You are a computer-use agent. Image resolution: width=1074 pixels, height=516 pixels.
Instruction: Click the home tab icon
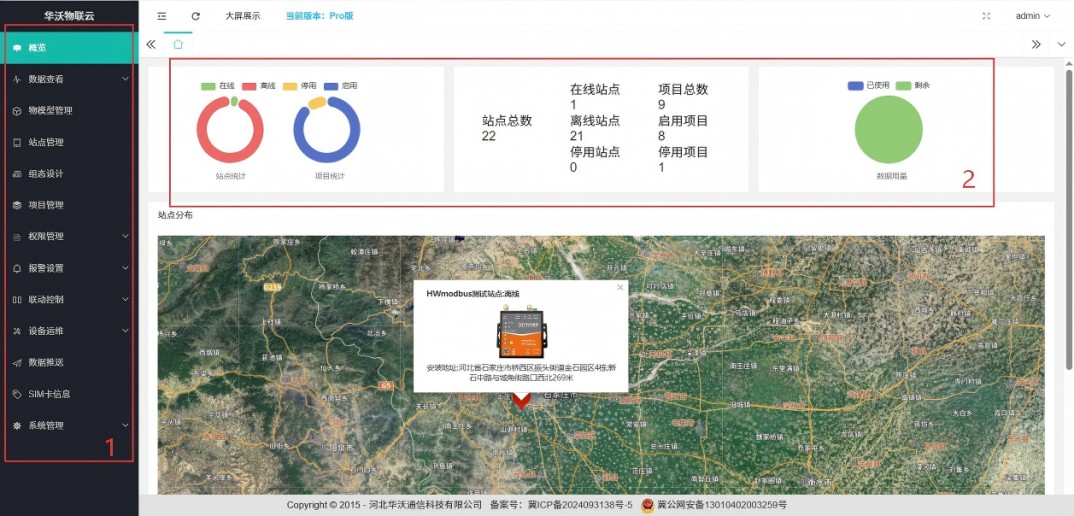[178, 45]
